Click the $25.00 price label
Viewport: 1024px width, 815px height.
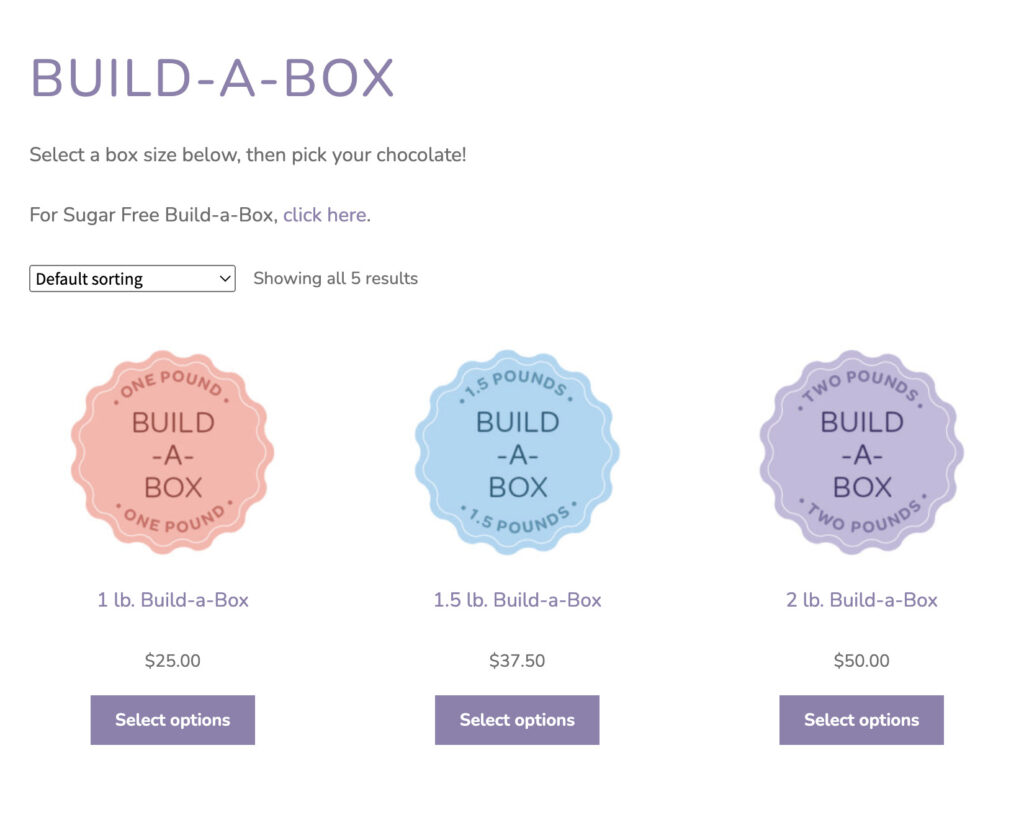pos(173,661)
